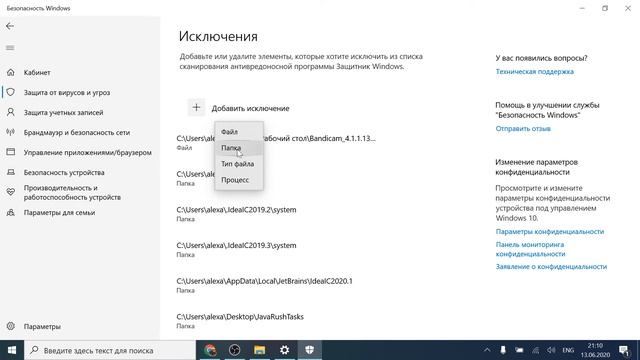Open Параметры конфиденциальности link
The width and height of the screenshot is (640, 360).
pos(549,231)
